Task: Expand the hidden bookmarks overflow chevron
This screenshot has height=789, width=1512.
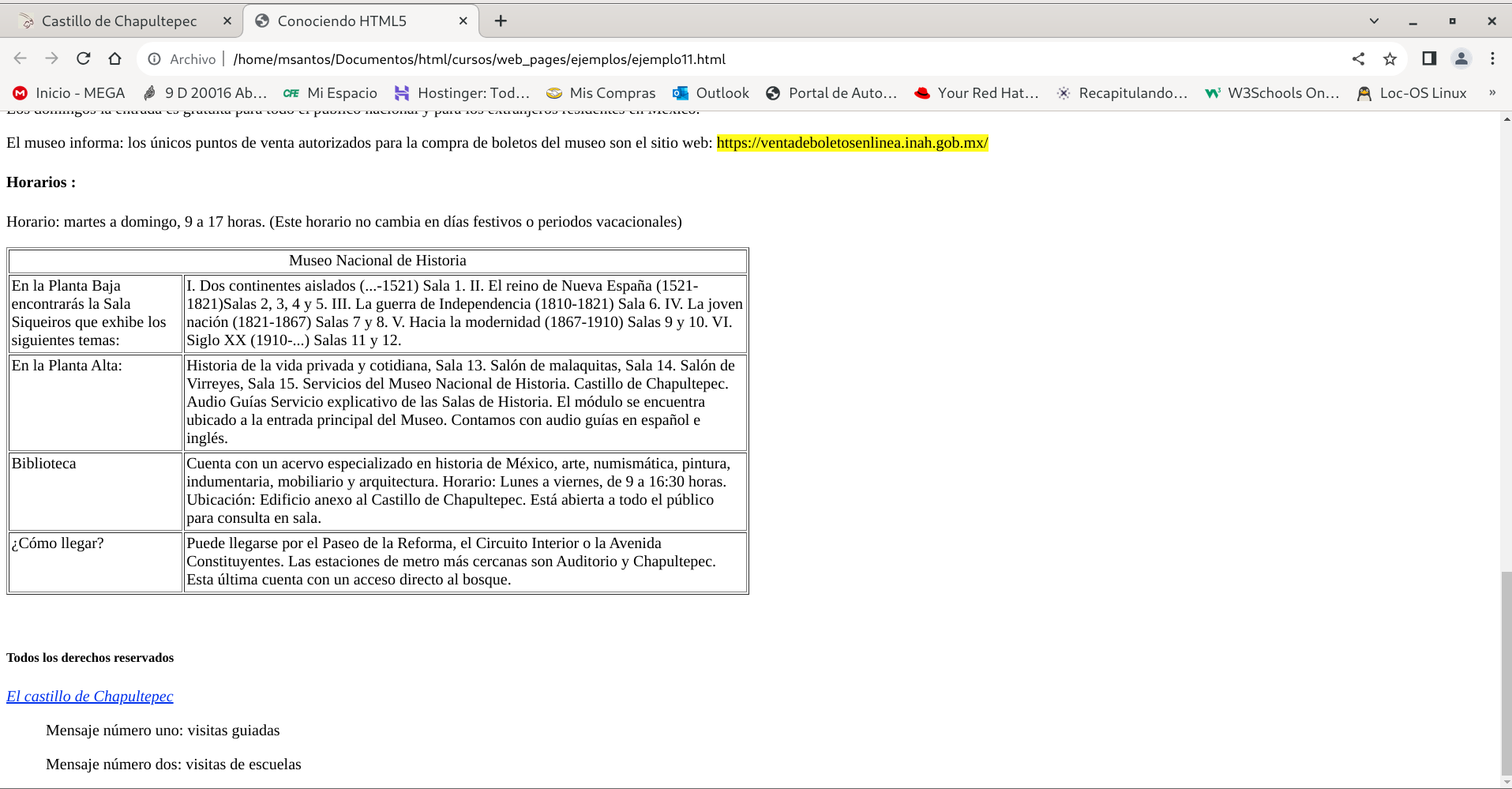Action: pos(1491,93)
